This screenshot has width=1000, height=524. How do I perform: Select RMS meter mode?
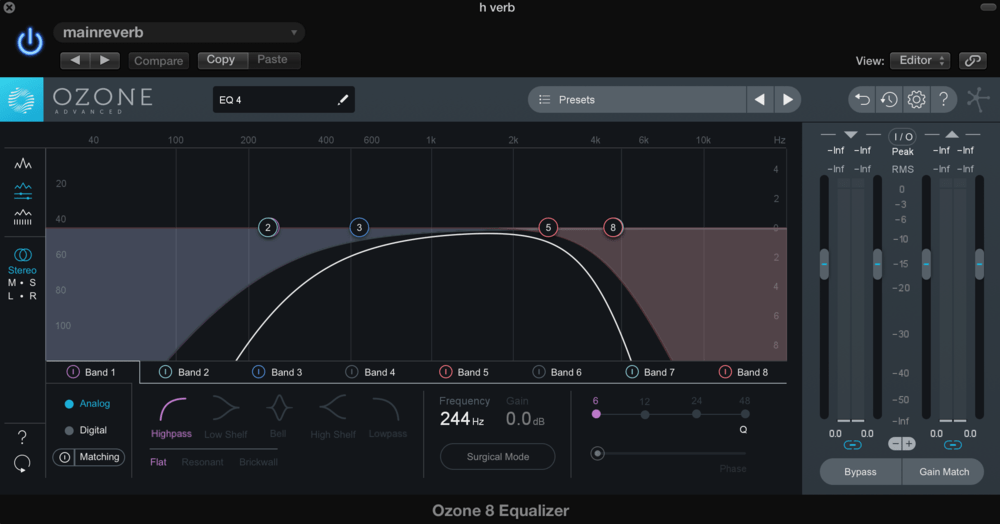tap(902, 169)
